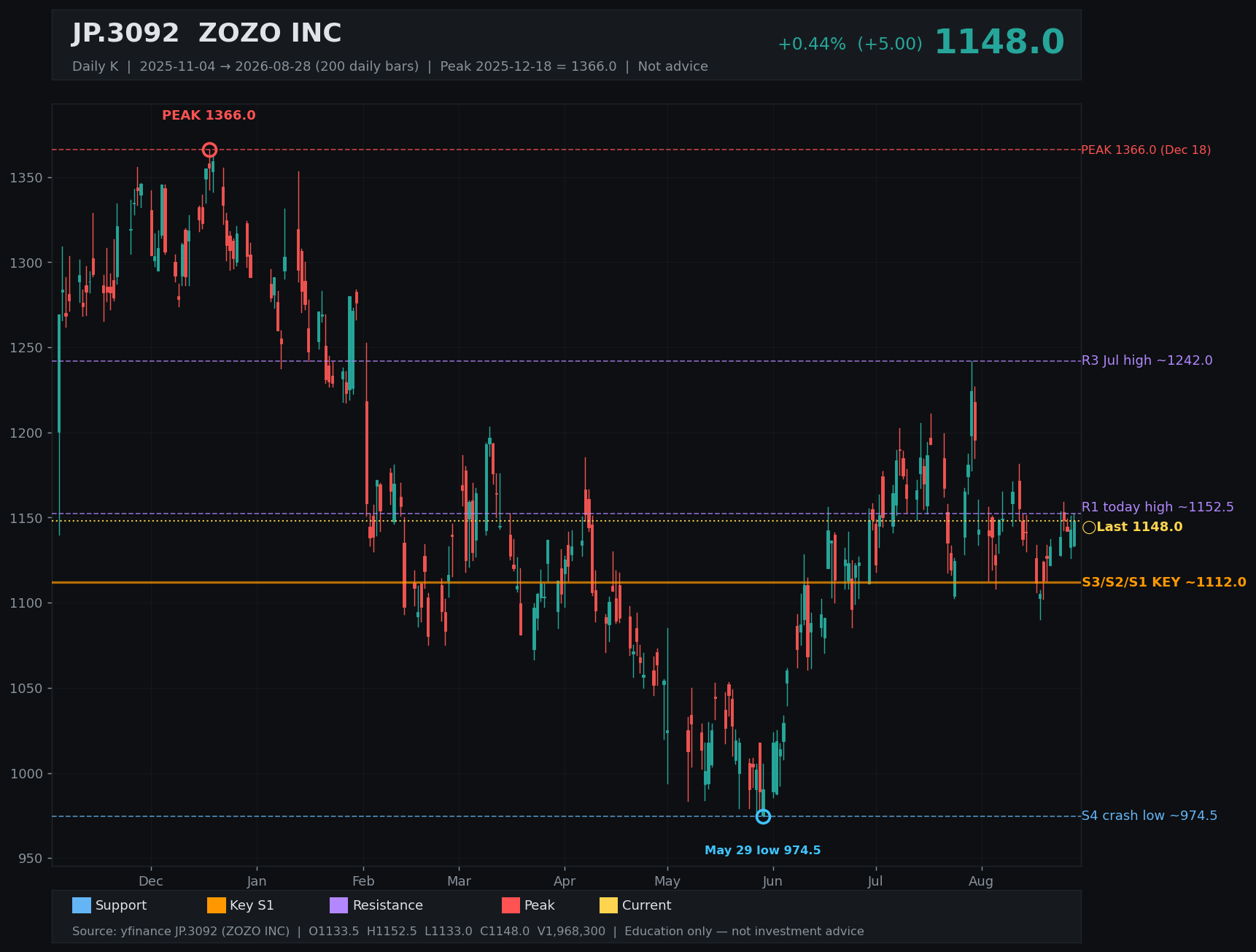
Task: Click the 1150 y-axis tick label
Action: pyautogui.click(x=26, y=519)
